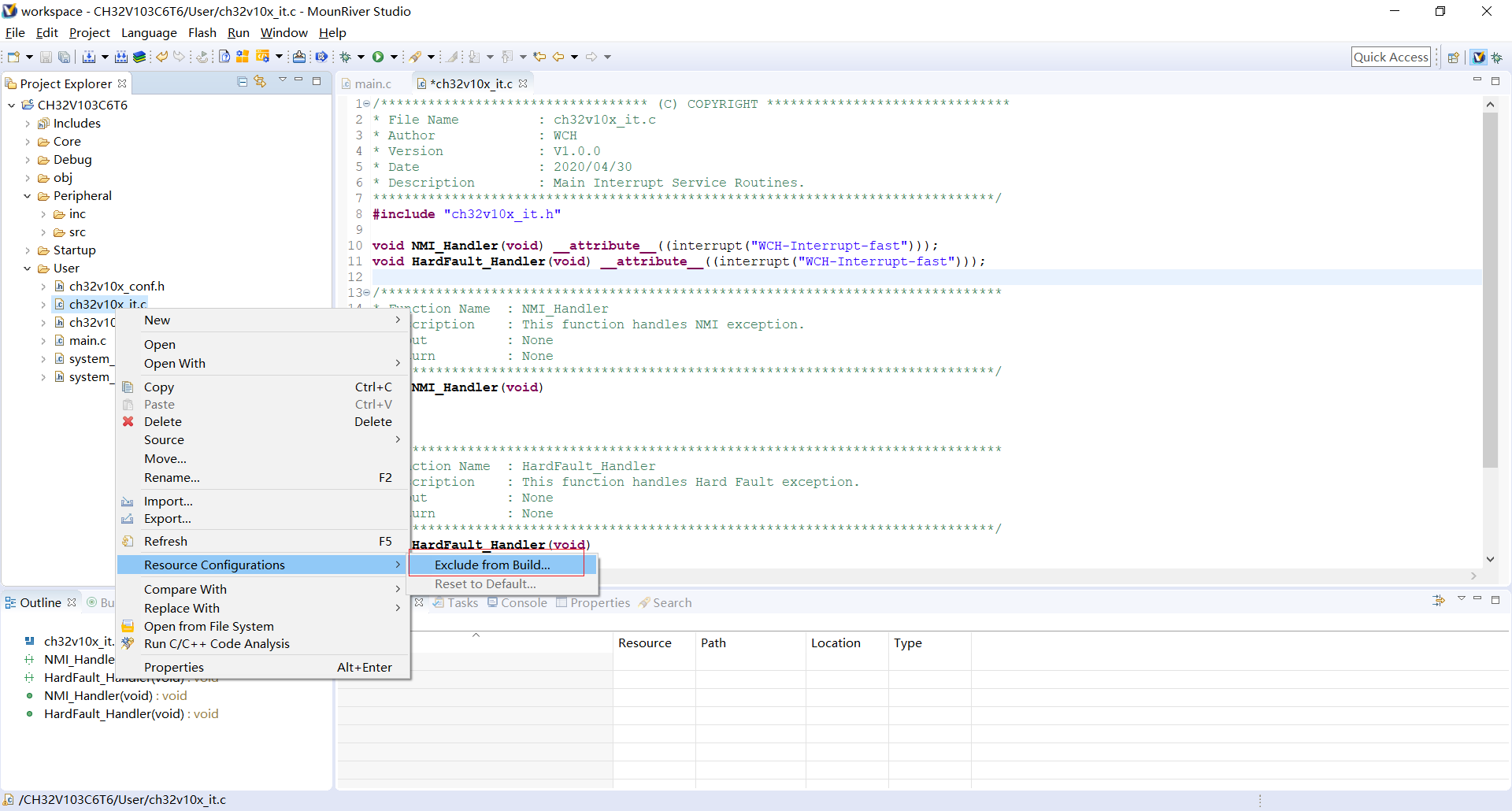Select the New C/C++ Project wizard icon
This screenshot has width=1512, height=811.
(13, 57)
